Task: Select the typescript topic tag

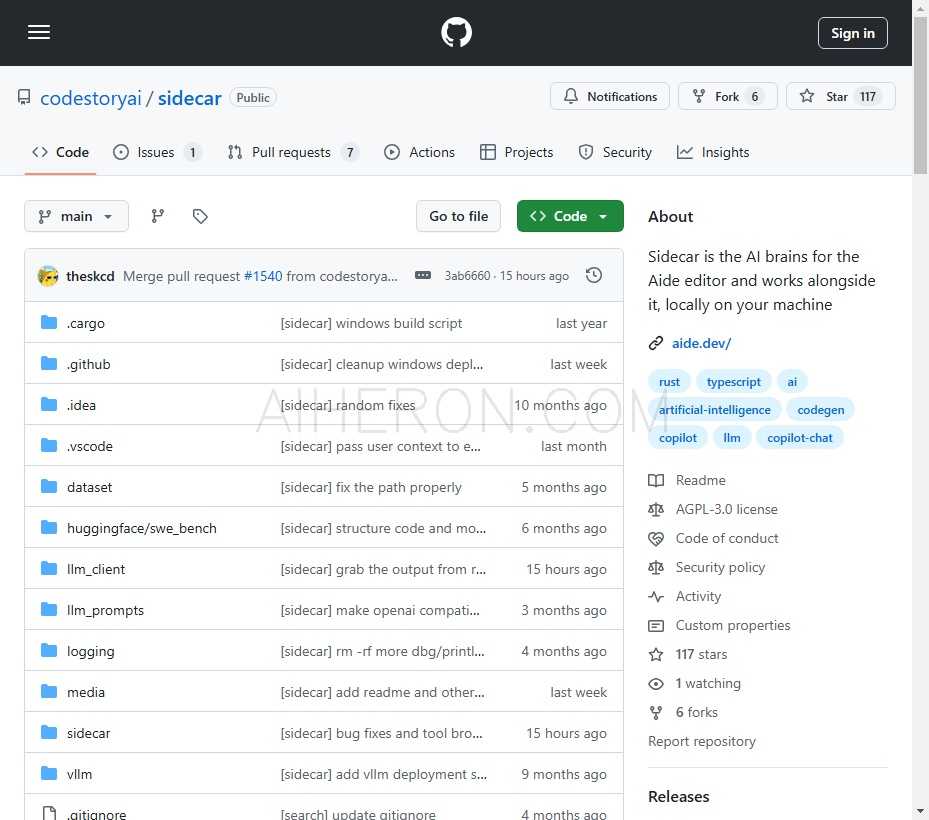Action: point(733,382)
